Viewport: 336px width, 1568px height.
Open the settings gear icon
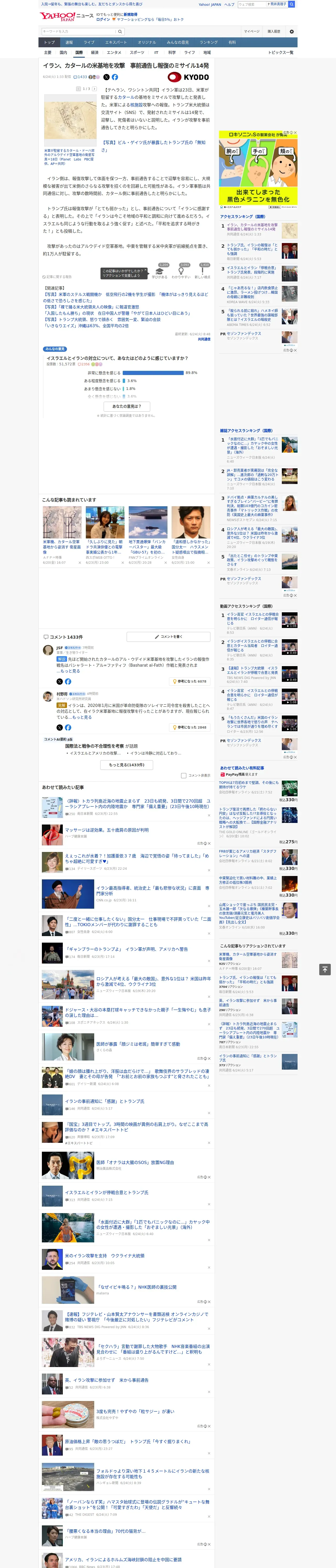292,32
